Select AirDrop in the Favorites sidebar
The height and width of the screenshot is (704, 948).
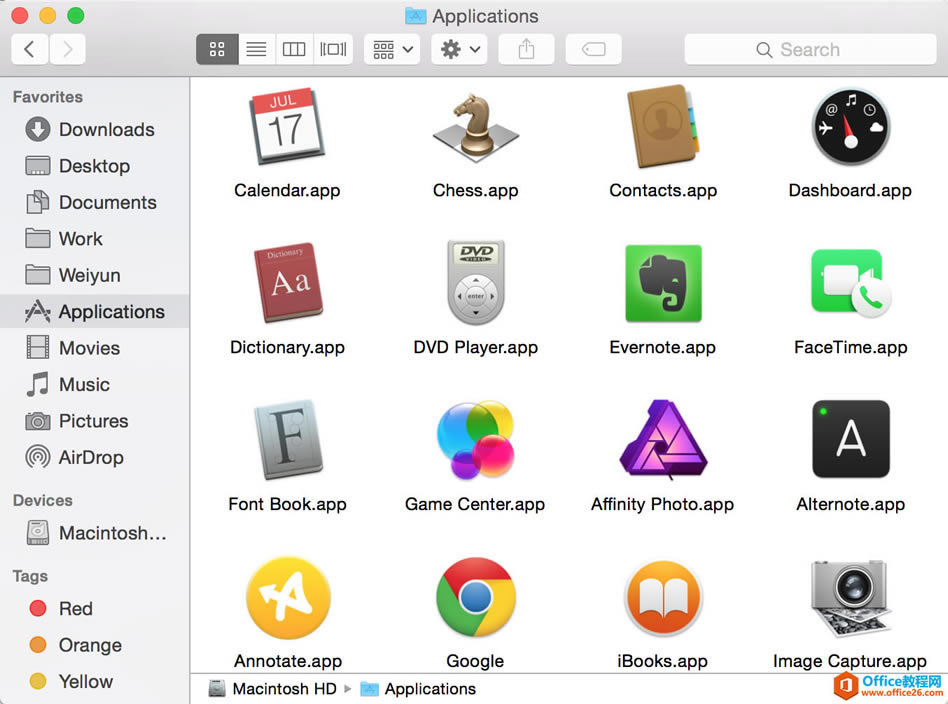[88, 457]
